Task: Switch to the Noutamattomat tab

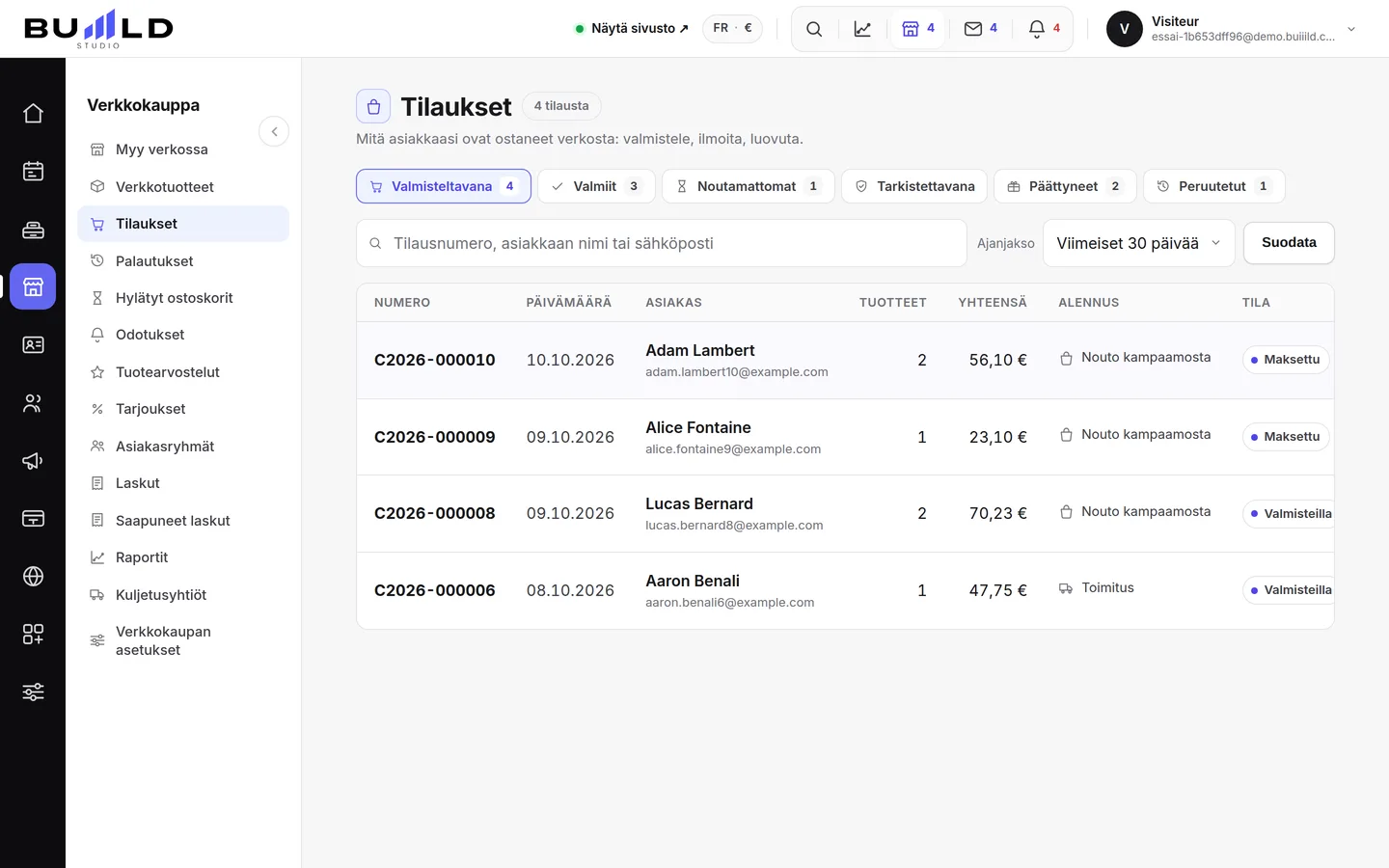Action: point(749,186)
